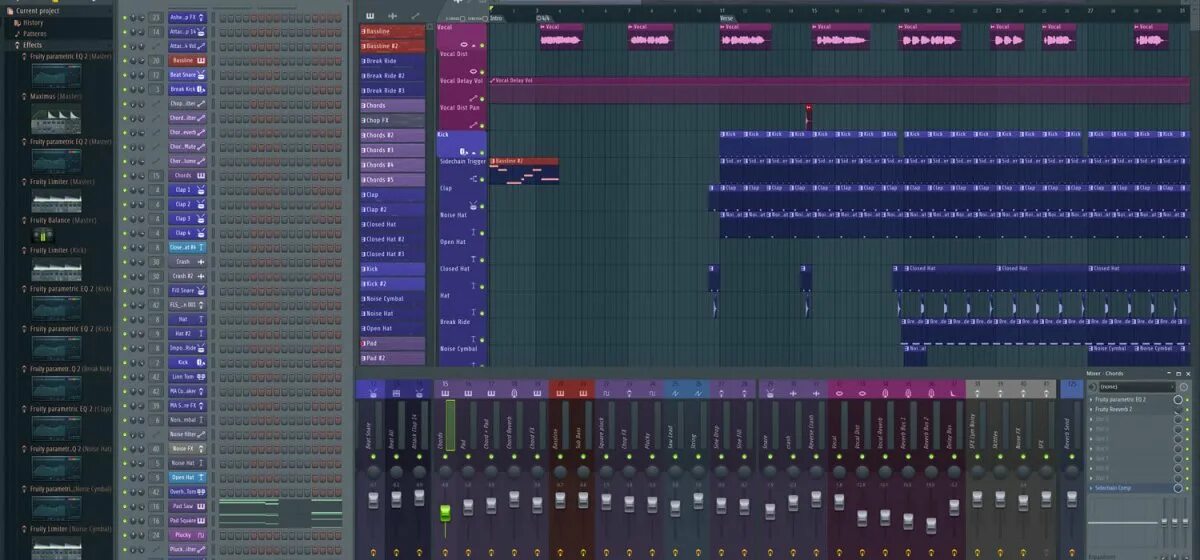
Task: Click mixer track number 20 for Bassline channel
Action: (x=156, y=60)
